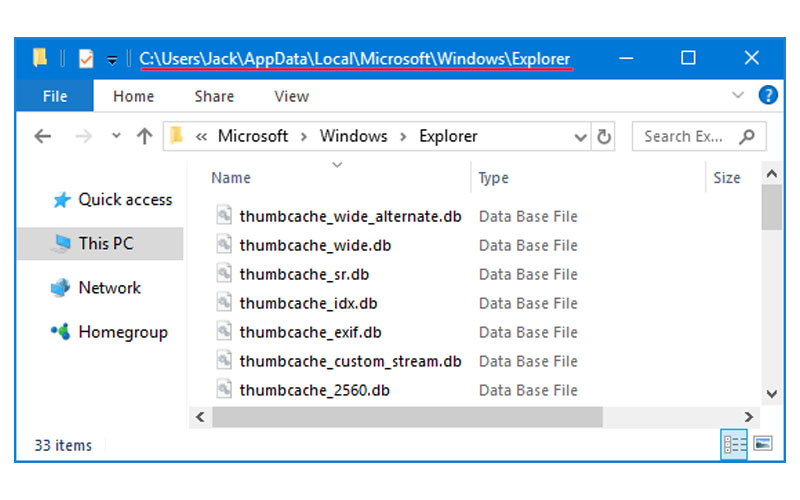The width and height of the screenshot is (800, 500).
Task: Sort by the Name column header
Action: (231, 178)
